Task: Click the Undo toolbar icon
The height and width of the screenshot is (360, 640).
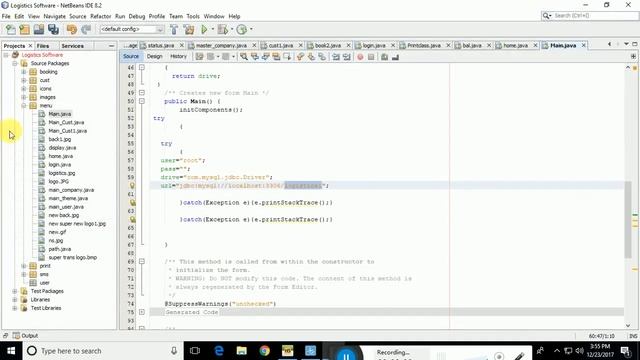Action: pos(72,29)
